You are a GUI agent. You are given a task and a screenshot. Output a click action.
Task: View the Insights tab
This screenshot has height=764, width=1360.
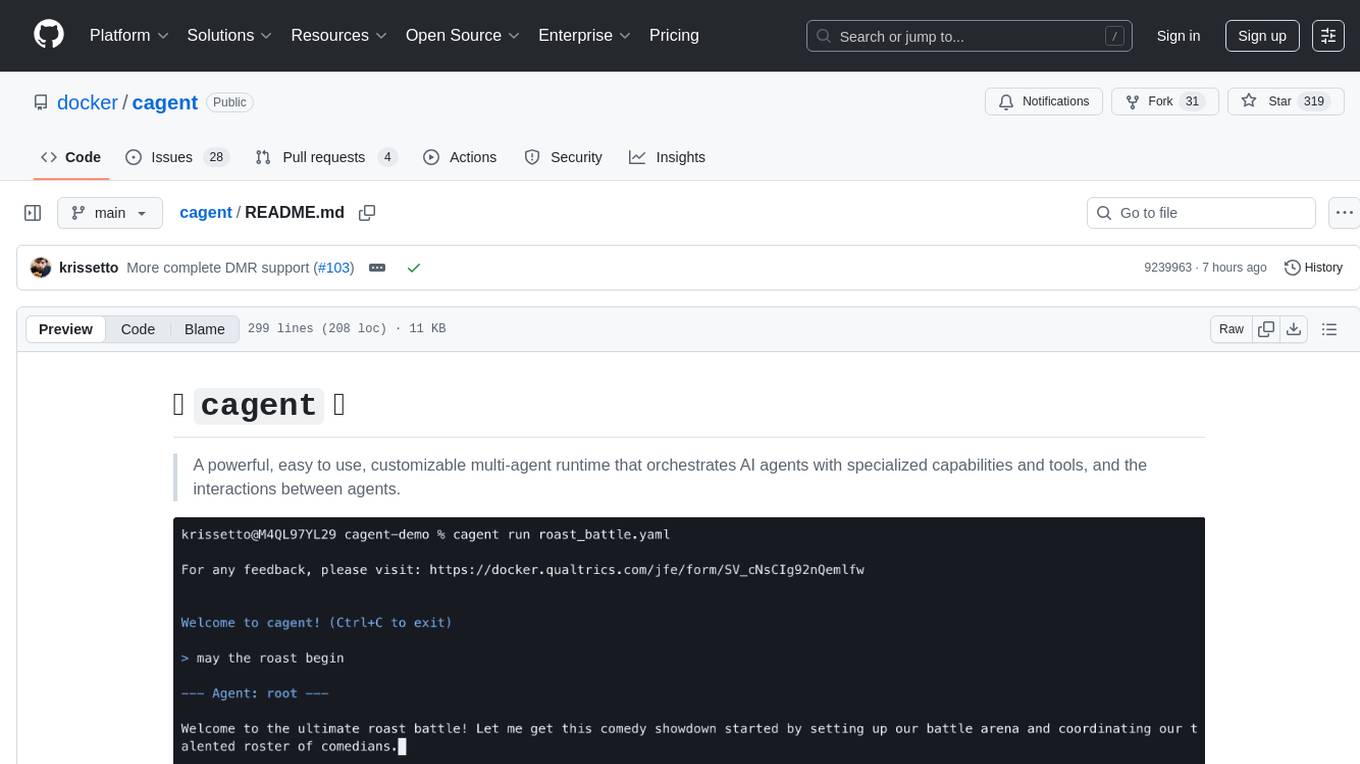pyautogui.click(x=667, y=157)
